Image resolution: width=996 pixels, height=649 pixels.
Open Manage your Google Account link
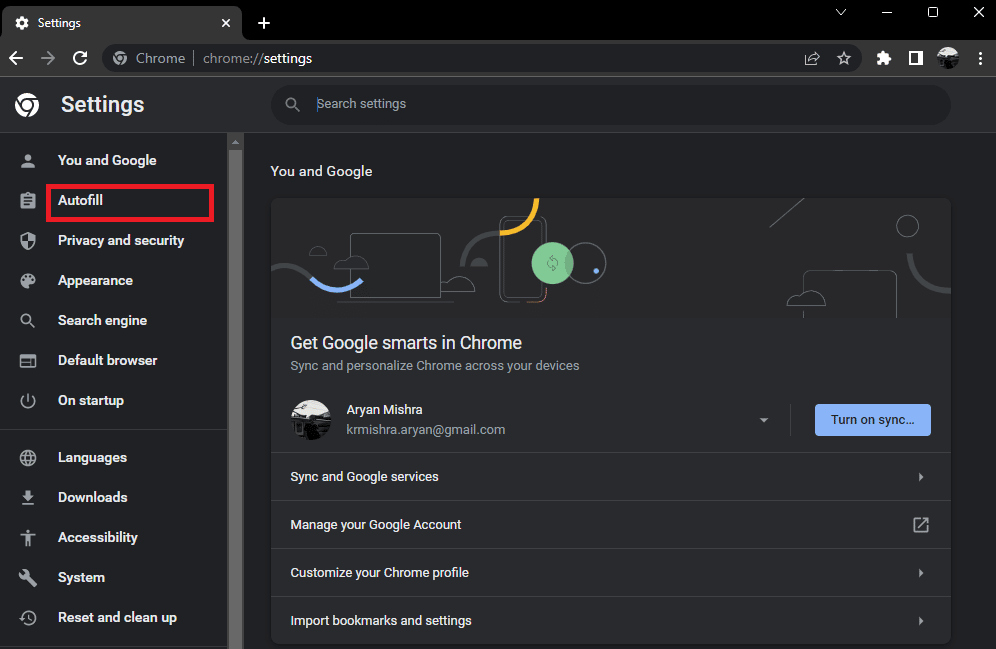[x=610, y=525]
